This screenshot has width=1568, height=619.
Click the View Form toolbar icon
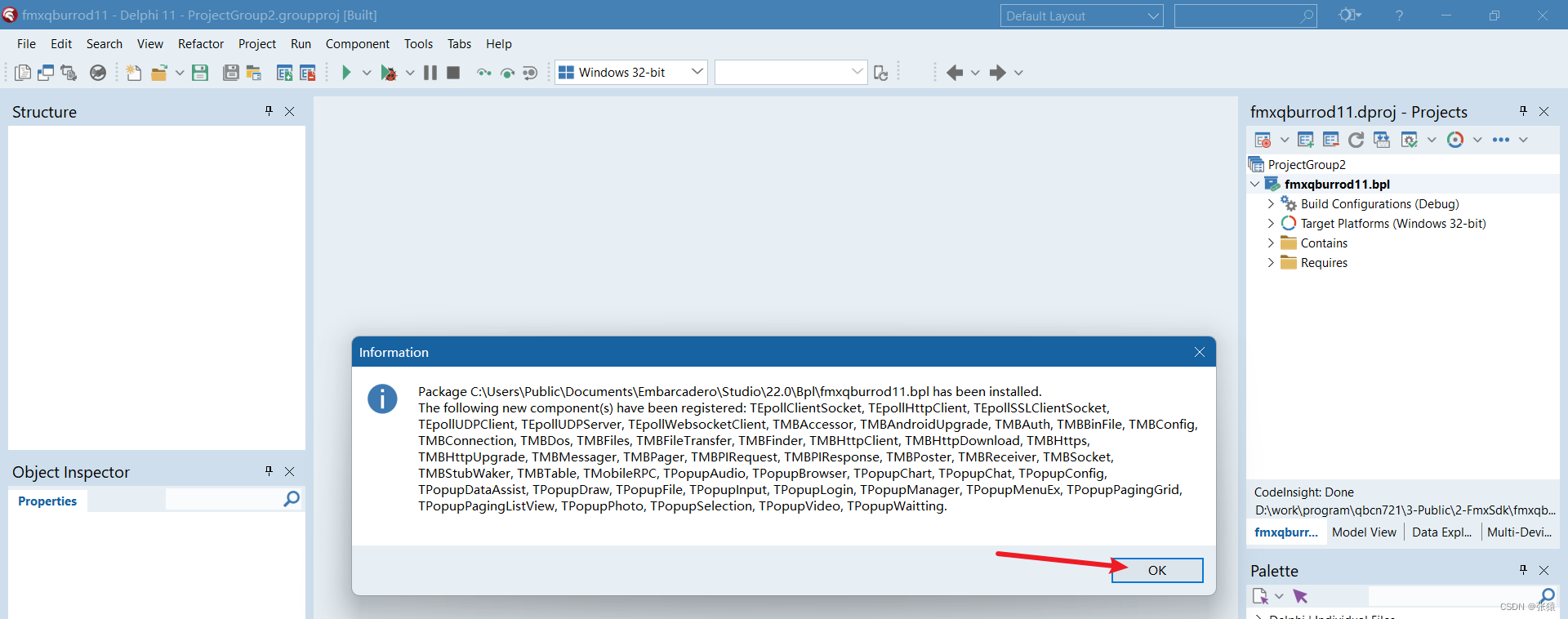coord(46,73)
